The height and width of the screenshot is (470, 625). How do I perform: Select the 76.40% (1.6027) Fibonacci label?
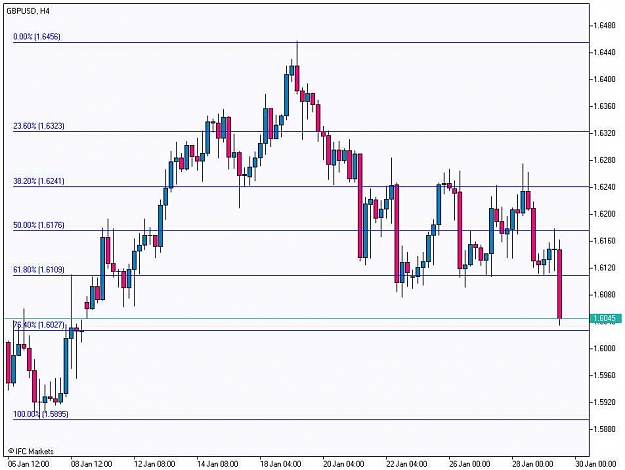click(x=39, y=325)
